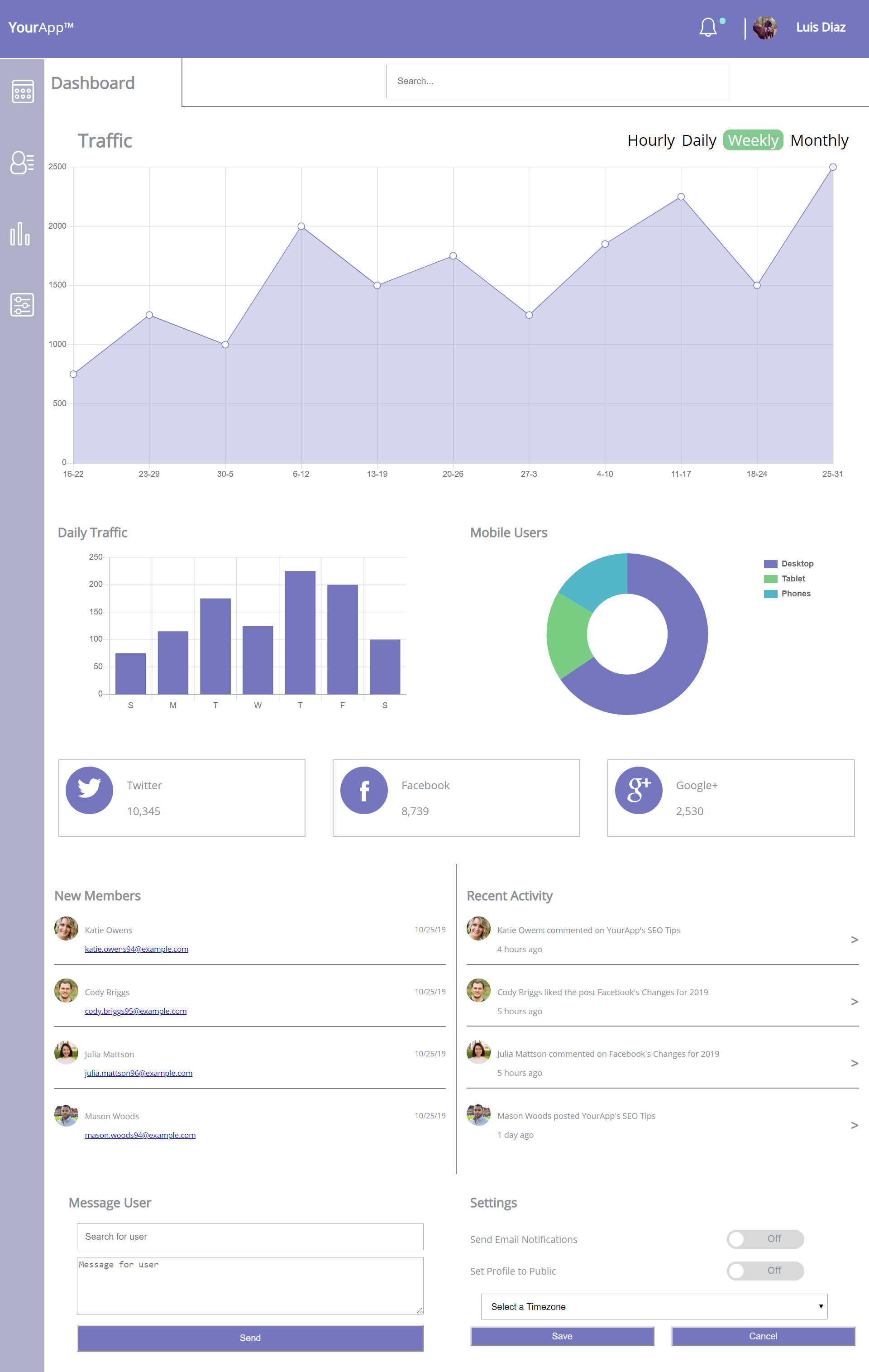Open the dashboard grid sidebar icon
This screenshot has width=869, height=1372.
pyautogui.click(x=22, y=91)
